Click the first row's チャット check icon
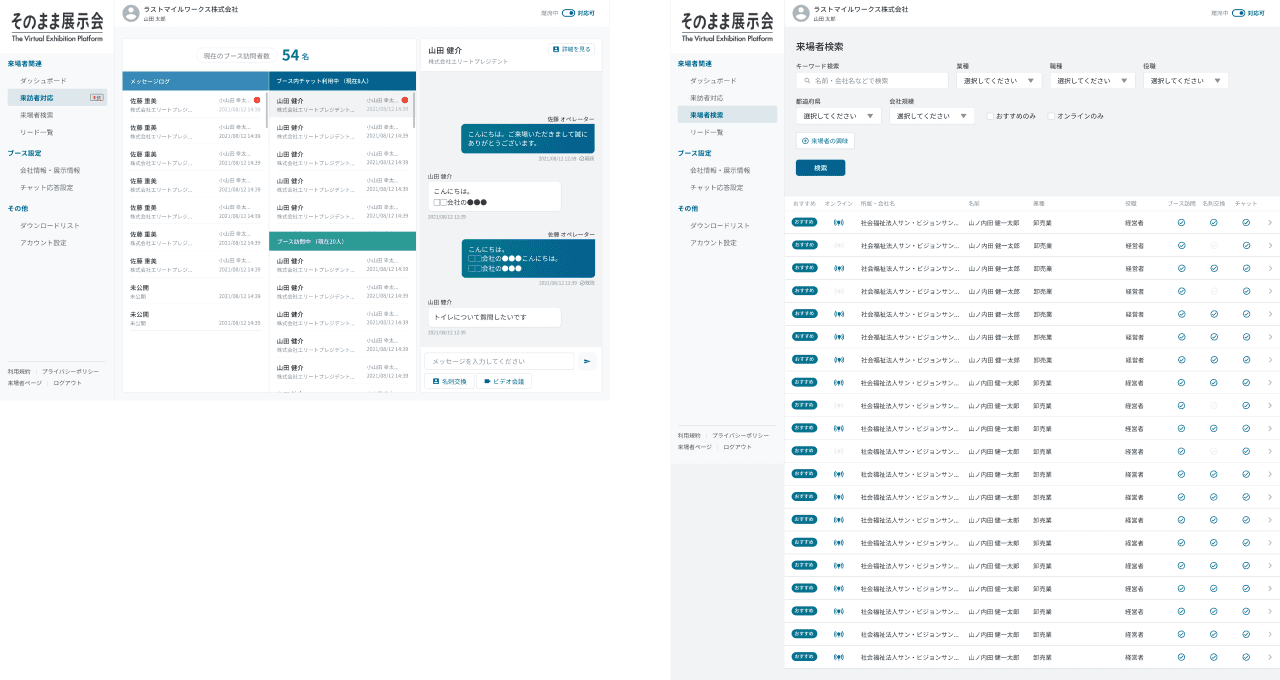This screenshot has height=680, width=1280. (1246, 222)
